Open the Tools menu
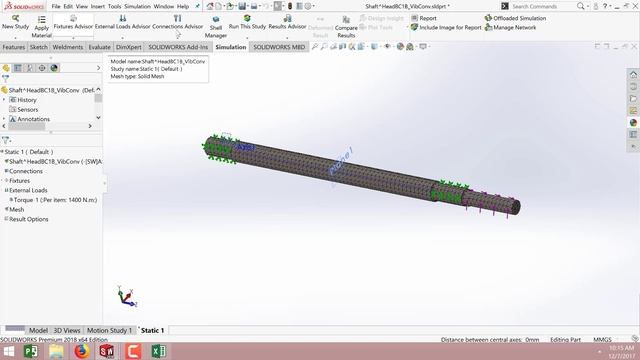640x360 pixels. coord(114,7)
